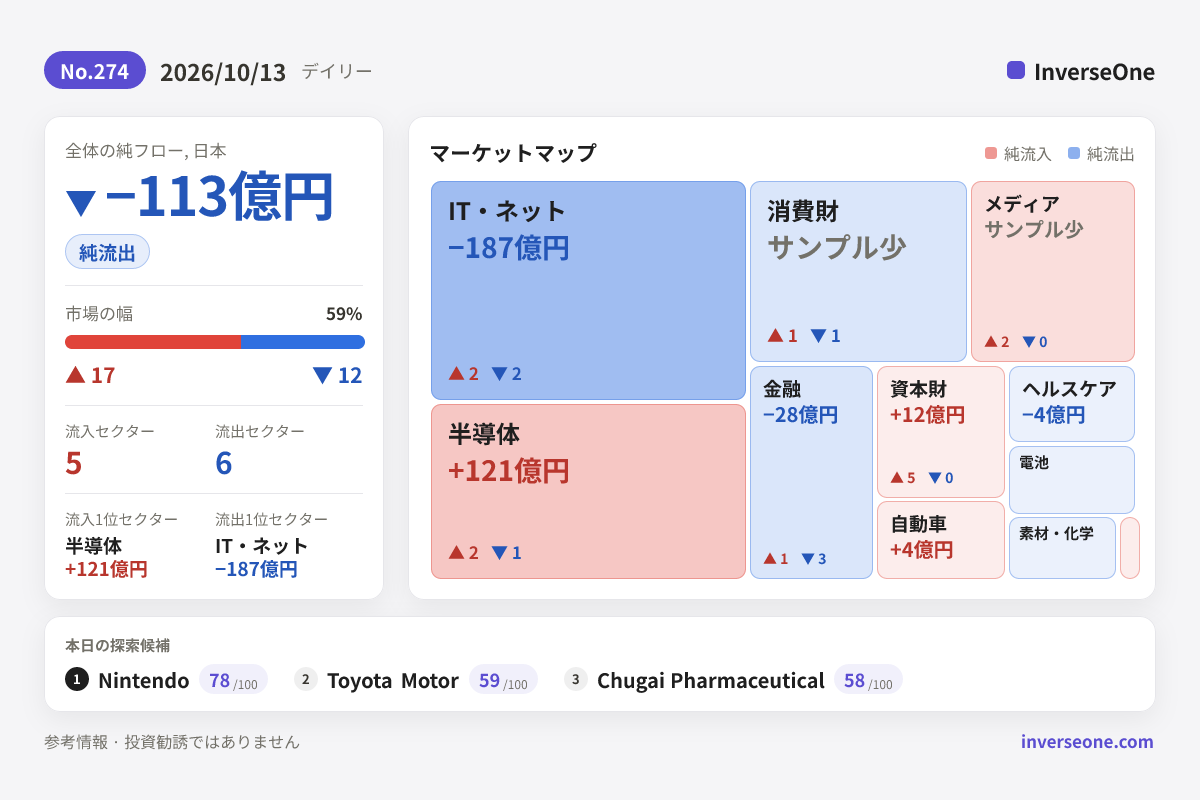Click the red portion of the market breadth bar

click(x=153, y=342)
